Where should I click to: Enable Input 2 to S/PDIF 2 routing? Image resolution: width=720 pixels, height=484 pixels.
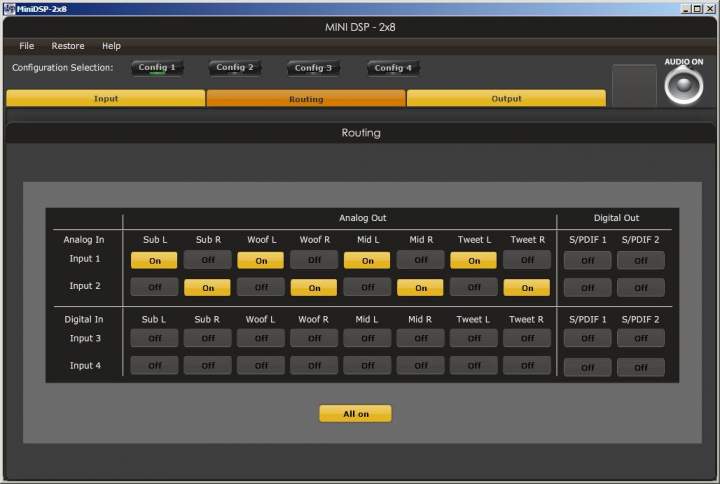click(x=641, y=287)
